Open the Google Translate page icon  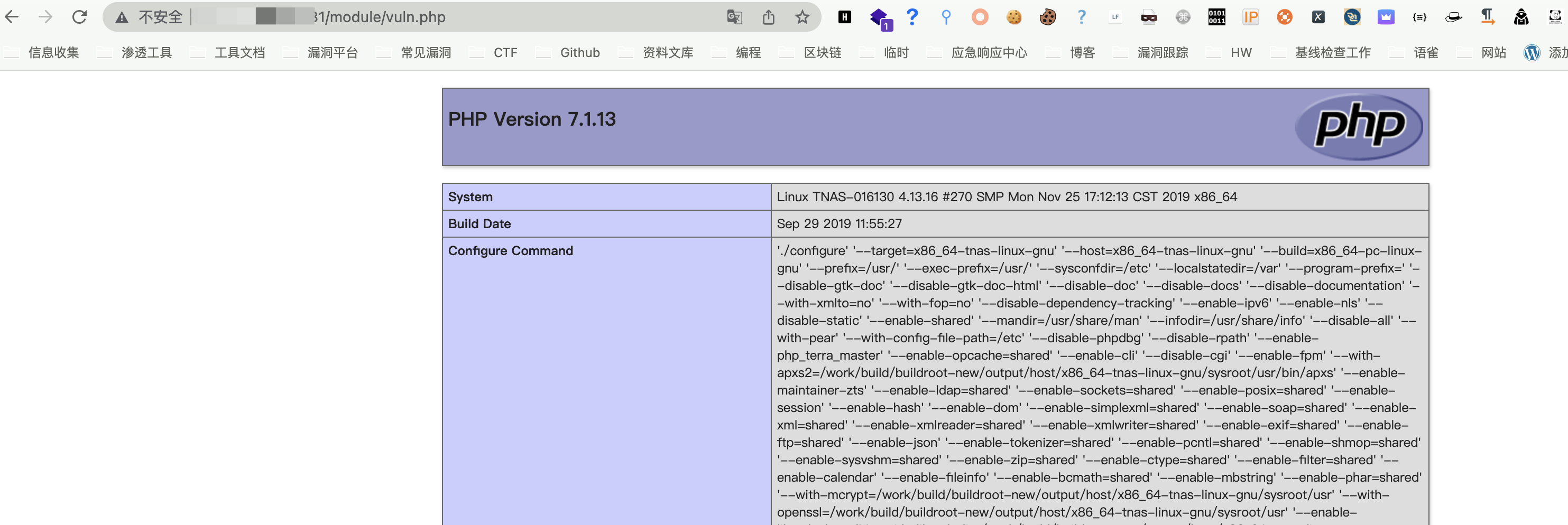pyautogui.click(x=734, y=17)
